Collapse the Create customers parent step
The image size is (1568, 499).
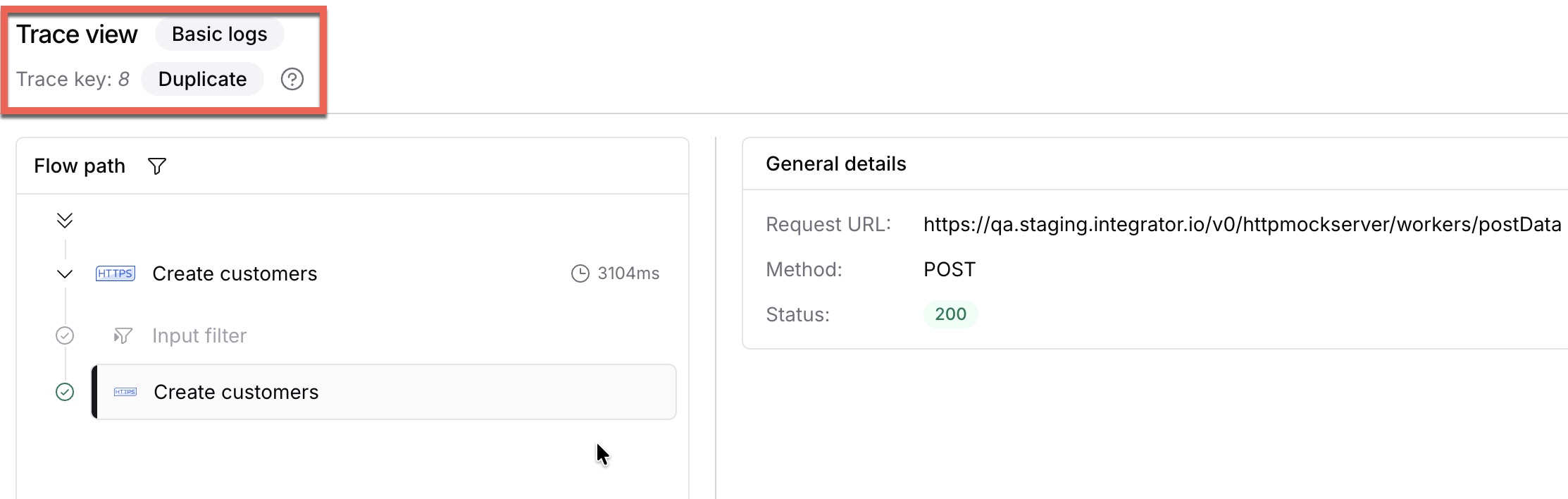pos(65,273)
